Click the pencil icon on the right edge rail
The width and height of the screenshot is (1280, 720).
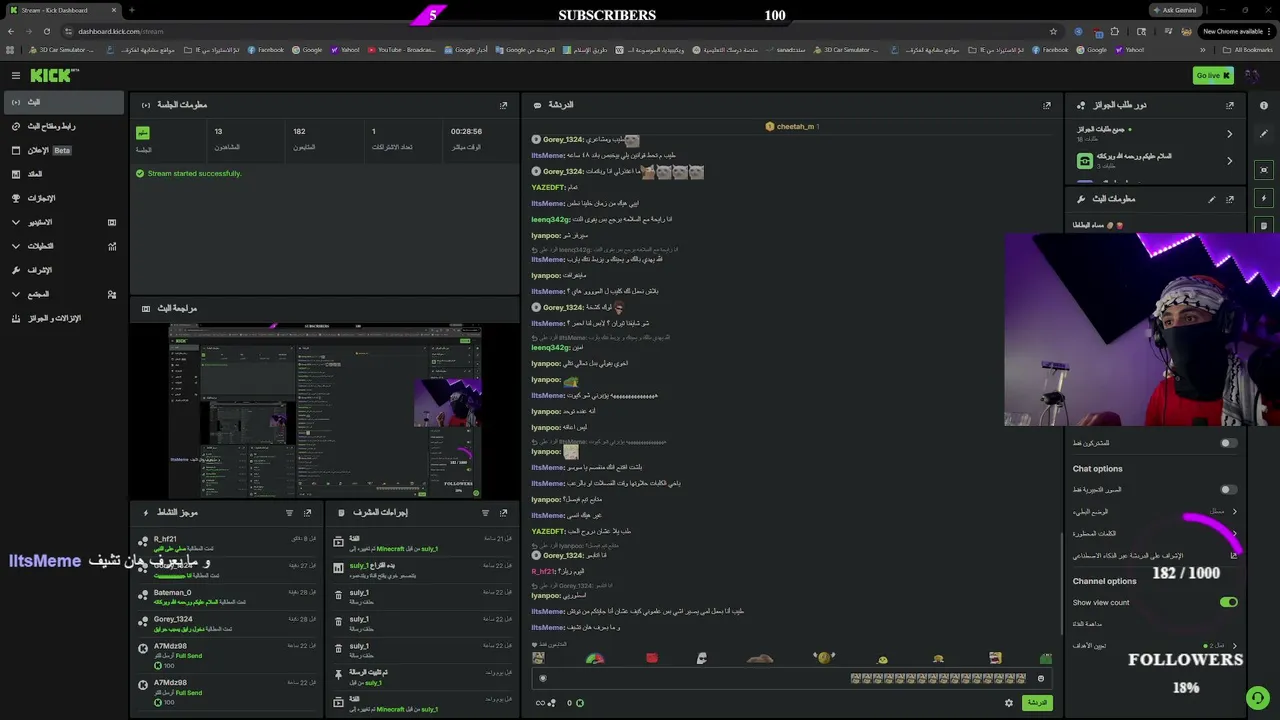pyautogui.click(x=1264, y=134)
